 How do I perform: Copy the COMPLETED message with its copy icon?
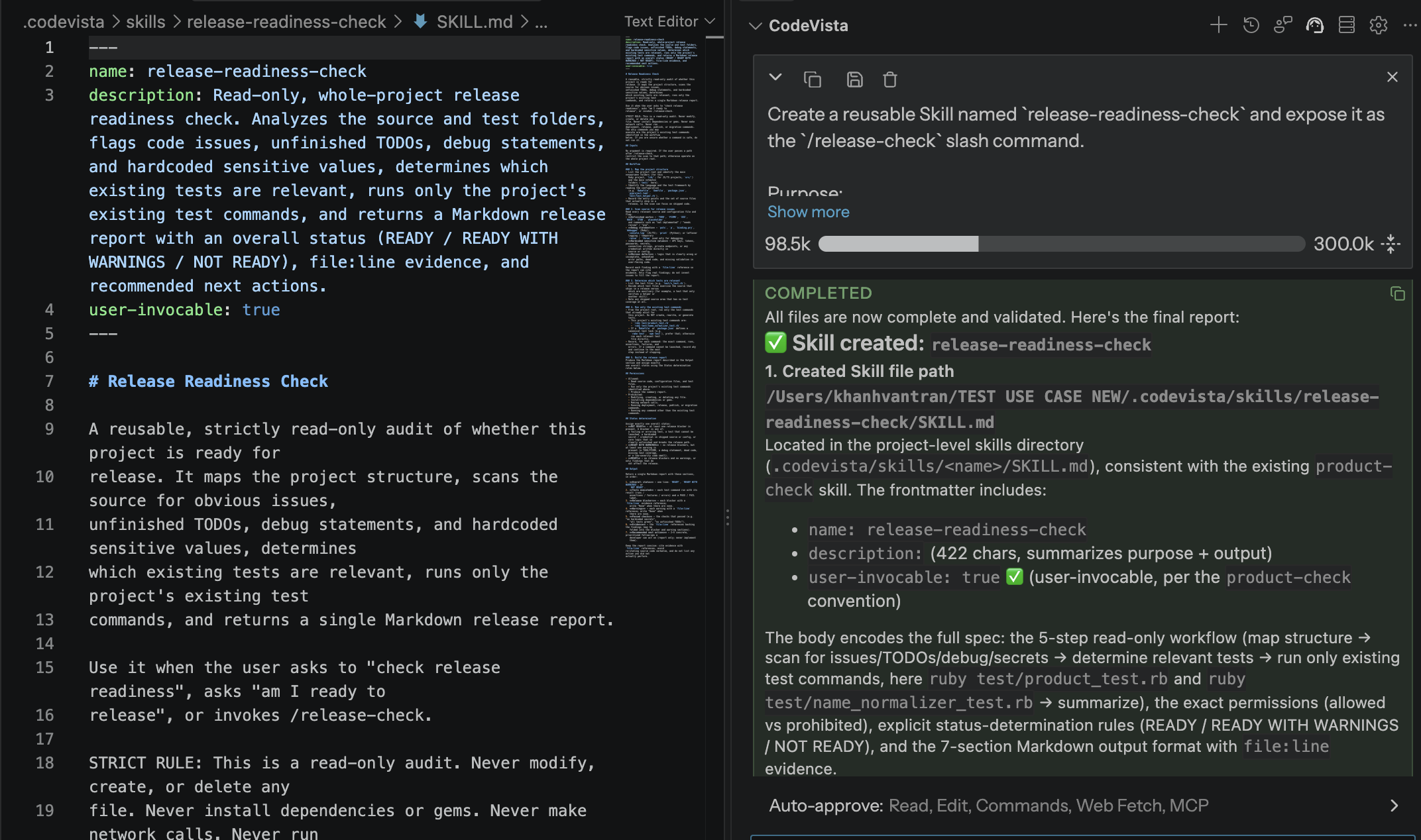(x=1397, y=293)
